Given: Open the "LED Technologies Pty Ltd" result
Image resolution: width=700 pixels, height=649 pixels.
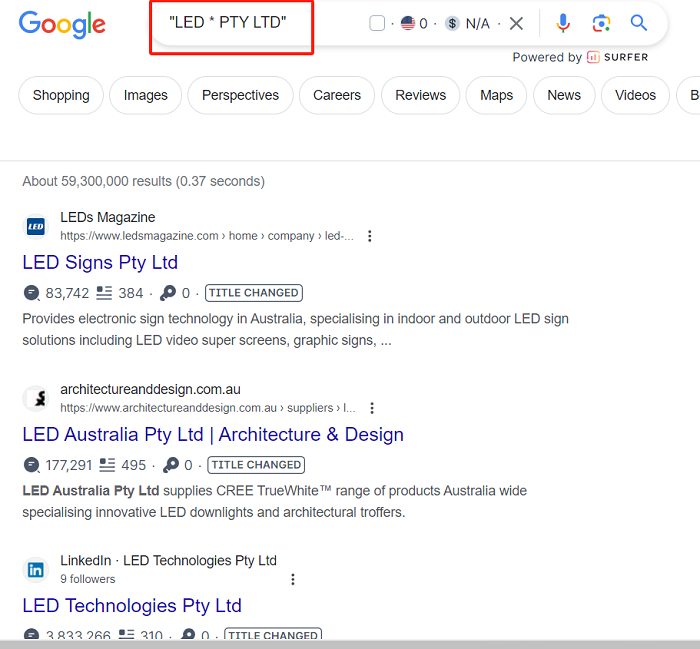Looking at the screenshot, I should (x=132, y=606).
